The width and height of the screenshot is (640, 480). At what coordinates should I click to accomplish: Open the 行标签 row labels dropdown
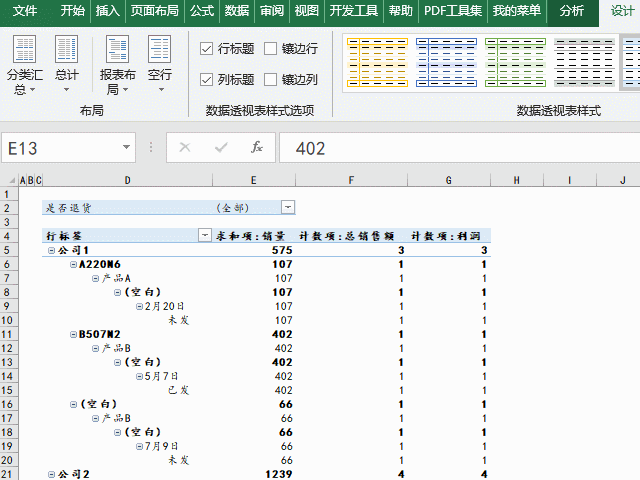[207, 236]
